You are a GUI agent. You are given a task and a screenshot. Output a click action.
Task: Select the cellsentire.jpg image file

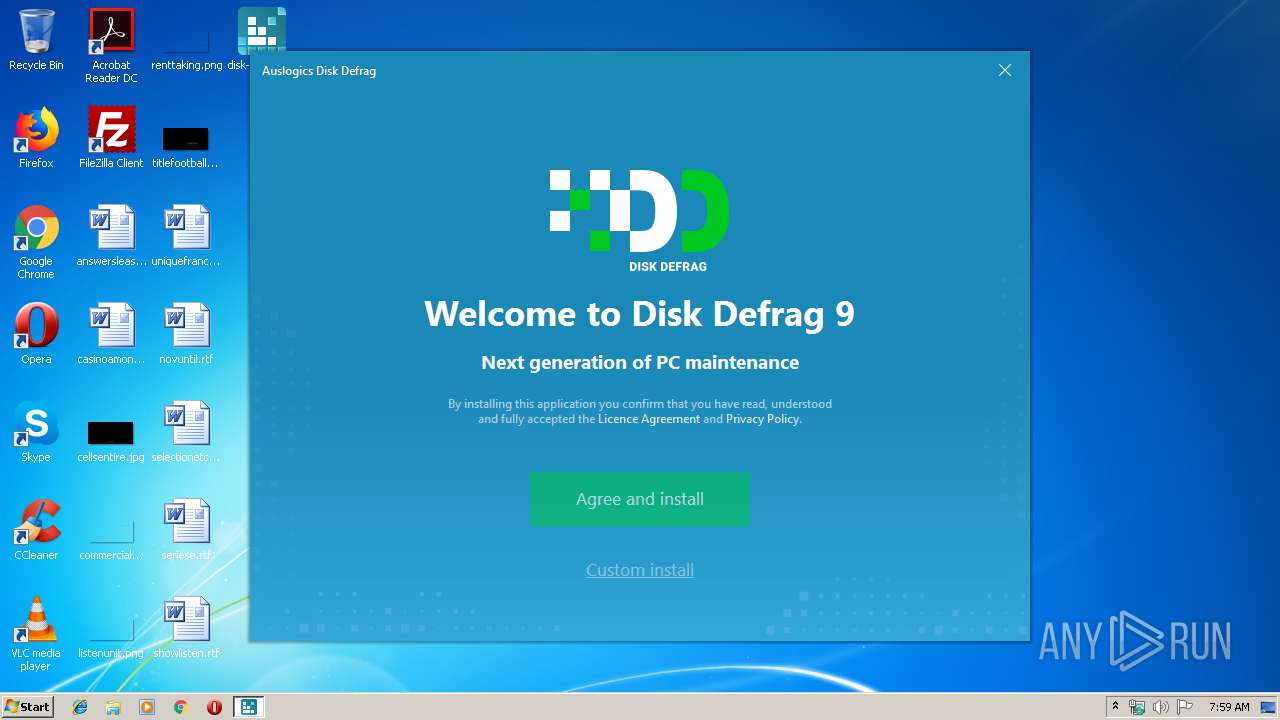[111, 440]
